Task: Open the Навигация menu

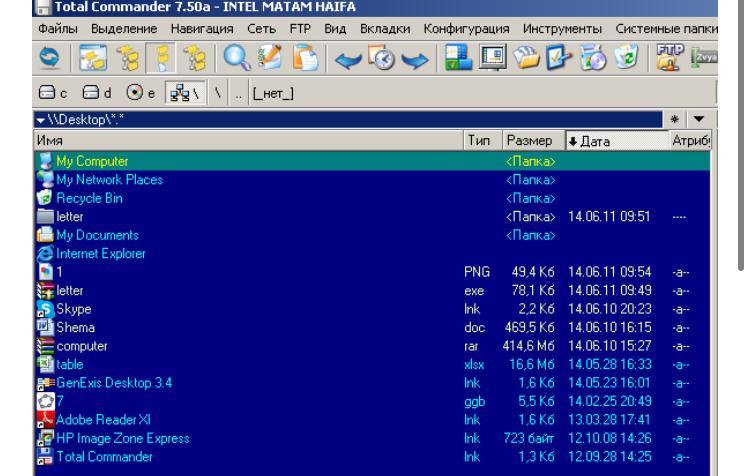Action: 202,29
